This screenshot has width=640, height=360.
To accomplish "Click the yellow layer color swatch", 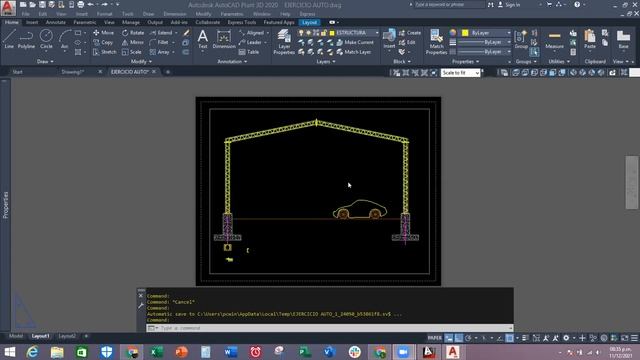I will [x=332, y=33].
